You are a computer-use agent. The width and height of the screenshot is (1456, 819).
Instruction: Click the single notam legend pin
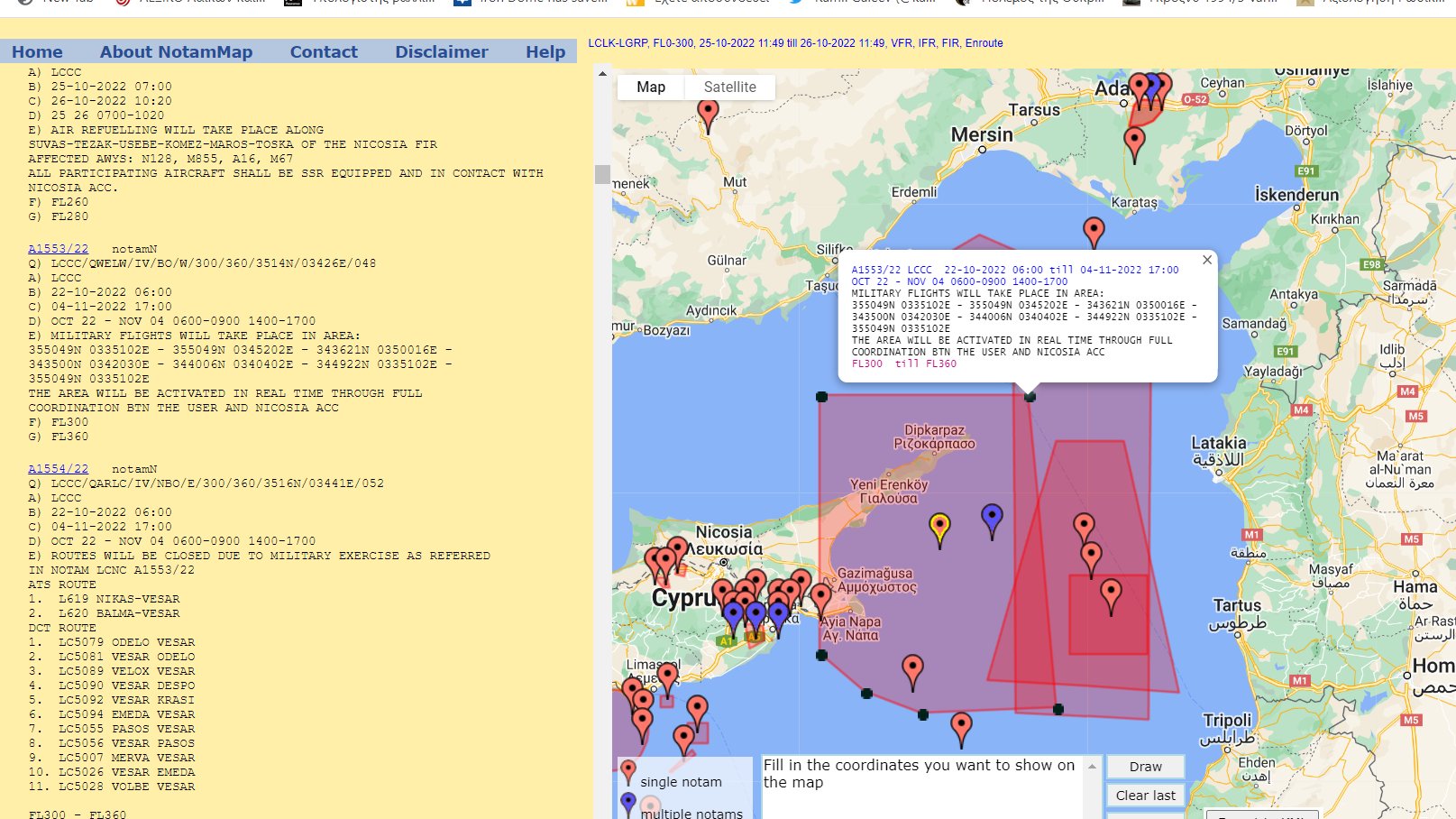(x=628, y=773)
